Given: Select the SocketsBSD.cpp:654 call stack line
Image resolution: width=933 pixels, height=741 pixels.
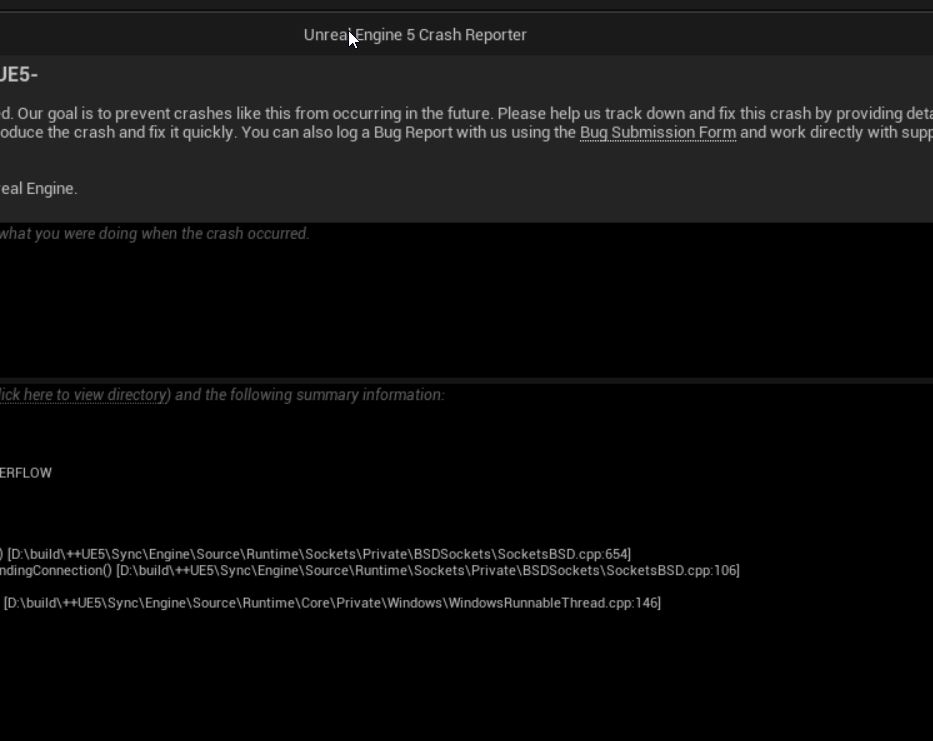Looking at the screenshot, I should click(x=315, y=554).
